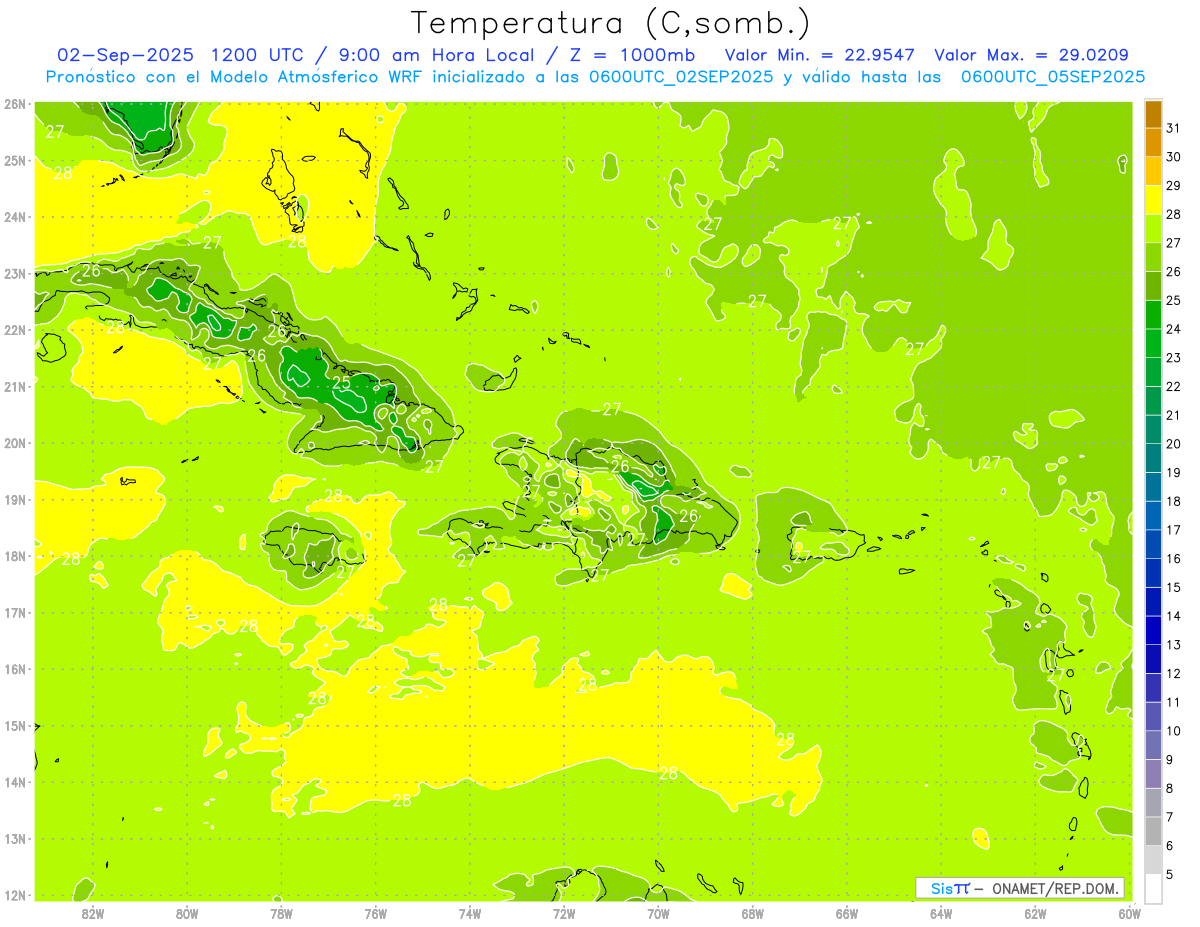Click the 66W longitude axis label
Image resolution: width=1200 pixels, height=927 pixels.
(847, 914)
